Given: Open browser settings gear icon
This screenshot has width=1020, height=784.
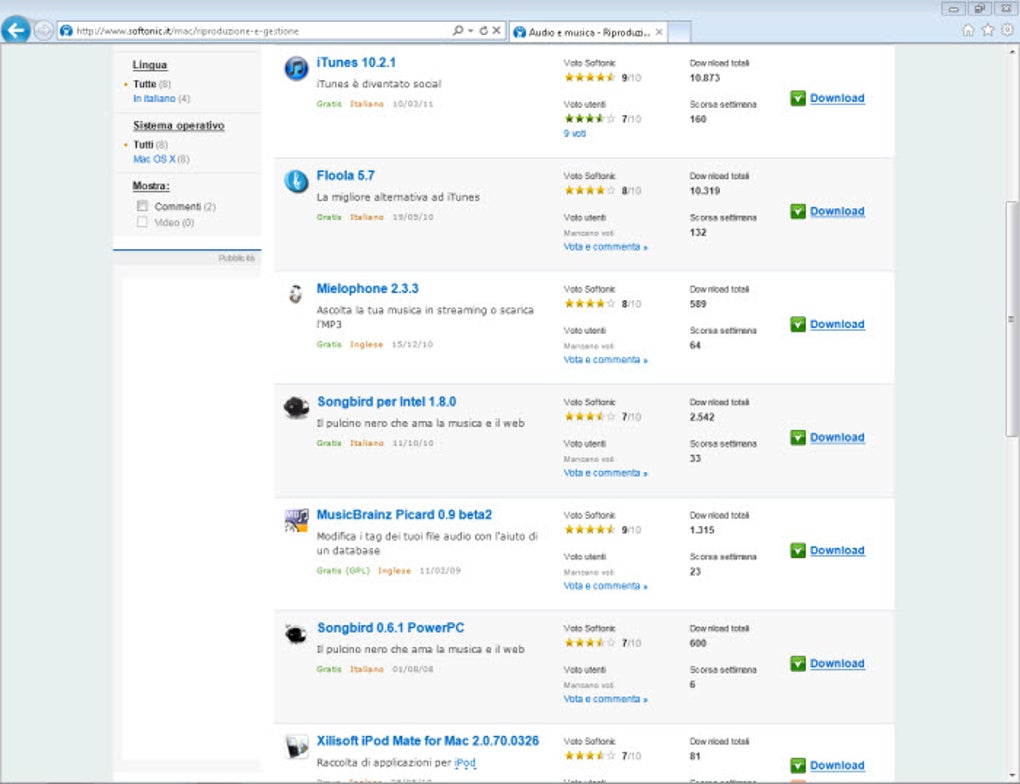Looking at the screenshot, I should tap(1007, 30).
